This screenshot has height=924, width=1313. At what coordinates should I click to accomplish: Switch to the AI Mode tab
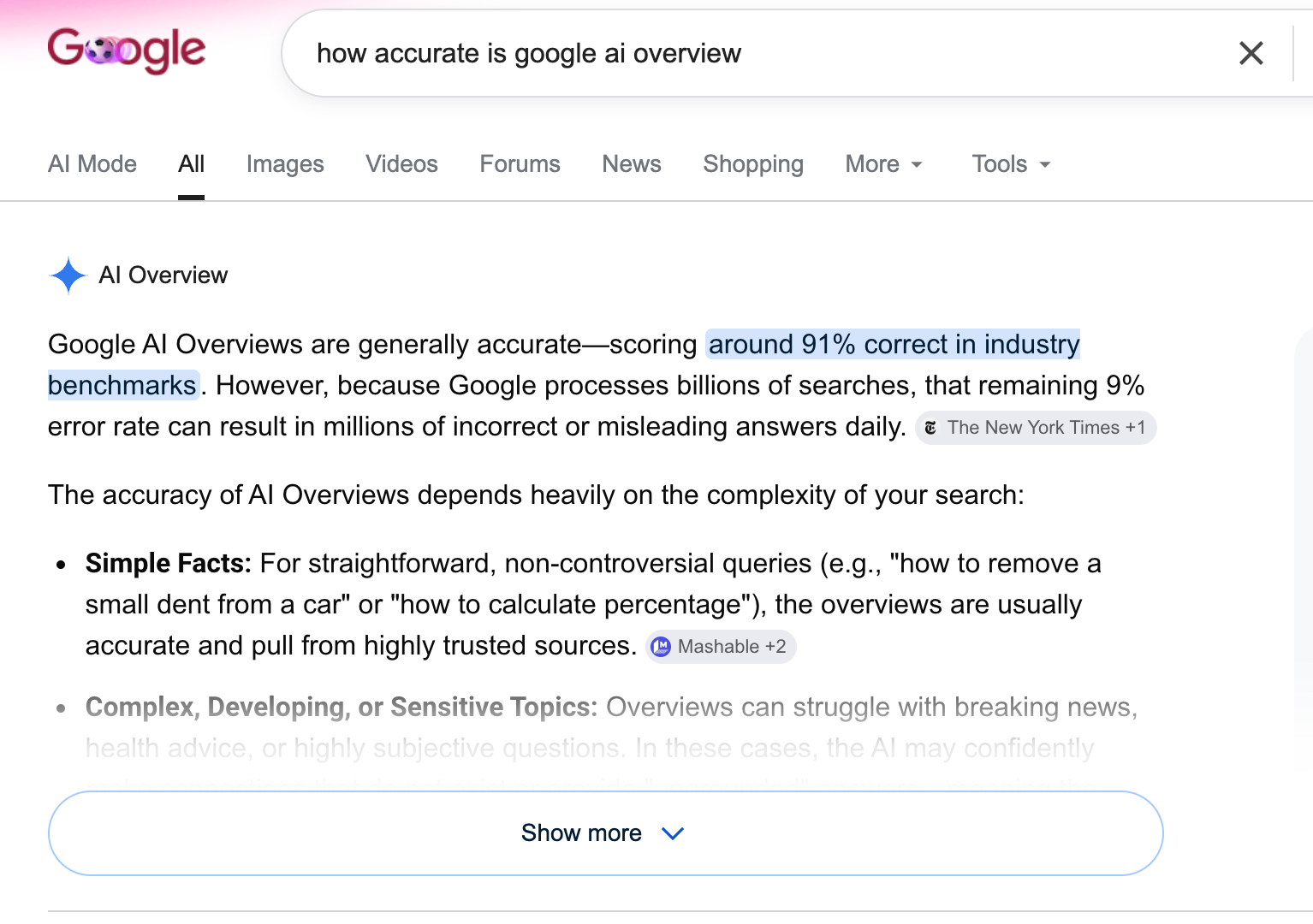(x=92, y=163)
